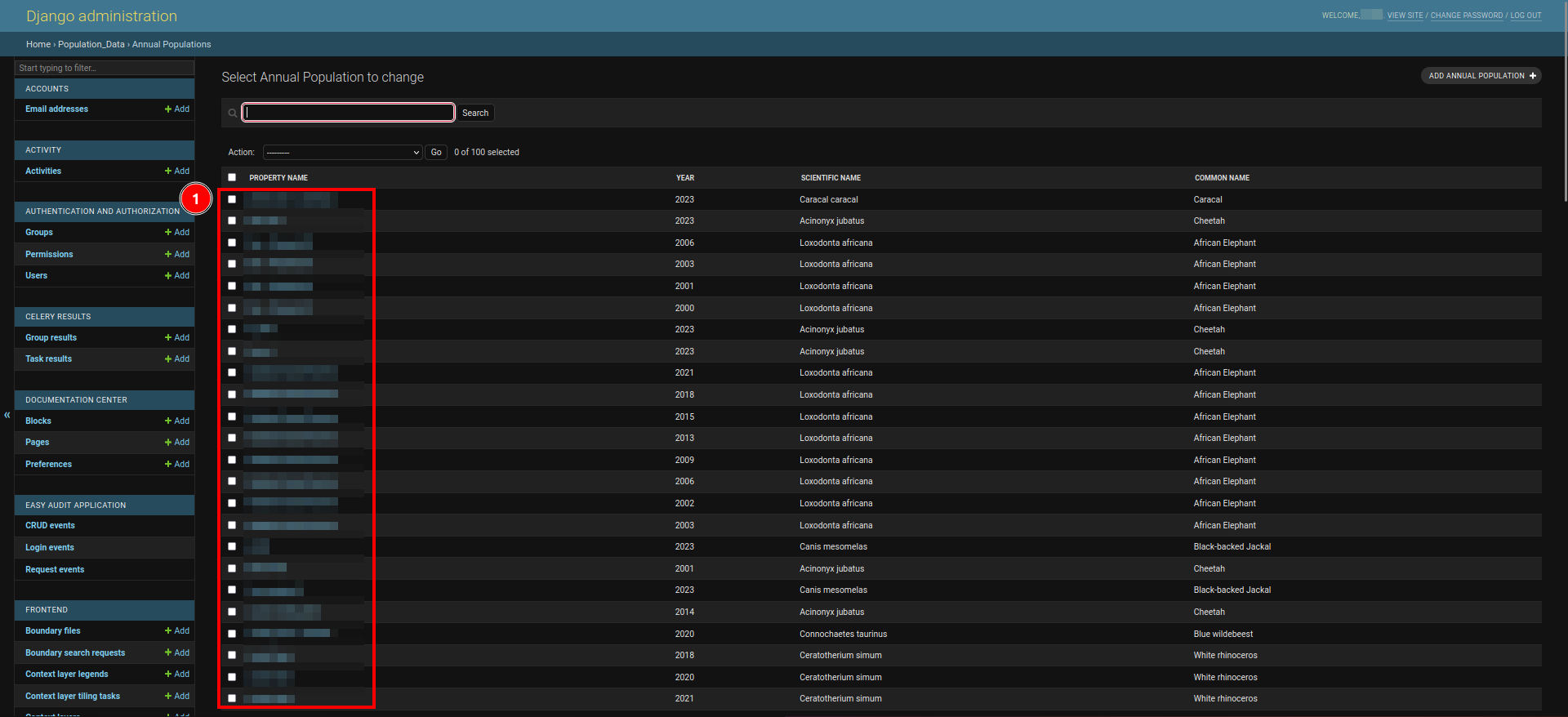Viewport: 1568px width, 717px height.
Task: Add a new Context layer legend
Action: coord(177,675)
